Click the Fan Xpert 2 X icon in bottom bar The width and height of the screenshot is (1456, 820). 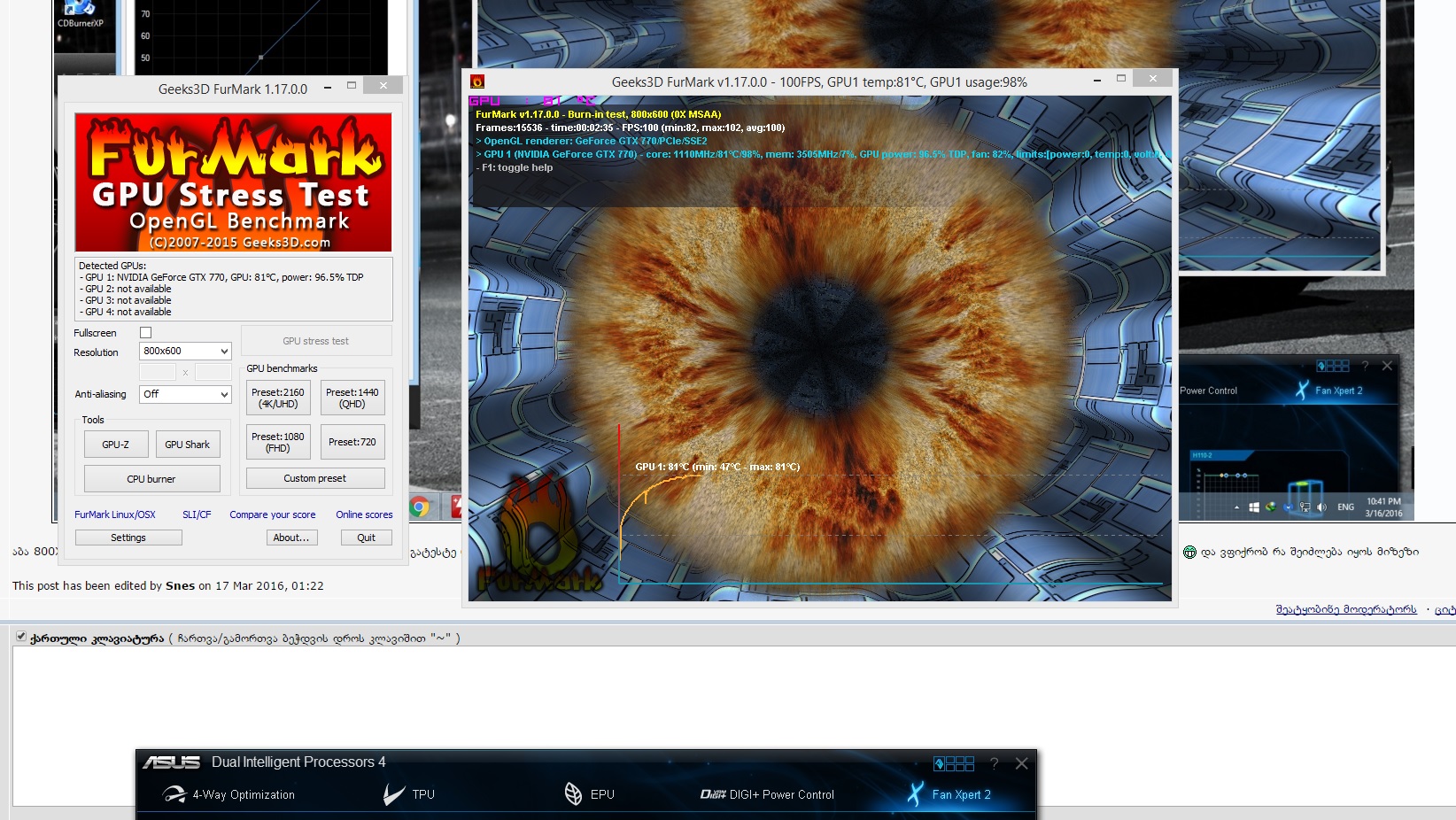pos(916,793)
